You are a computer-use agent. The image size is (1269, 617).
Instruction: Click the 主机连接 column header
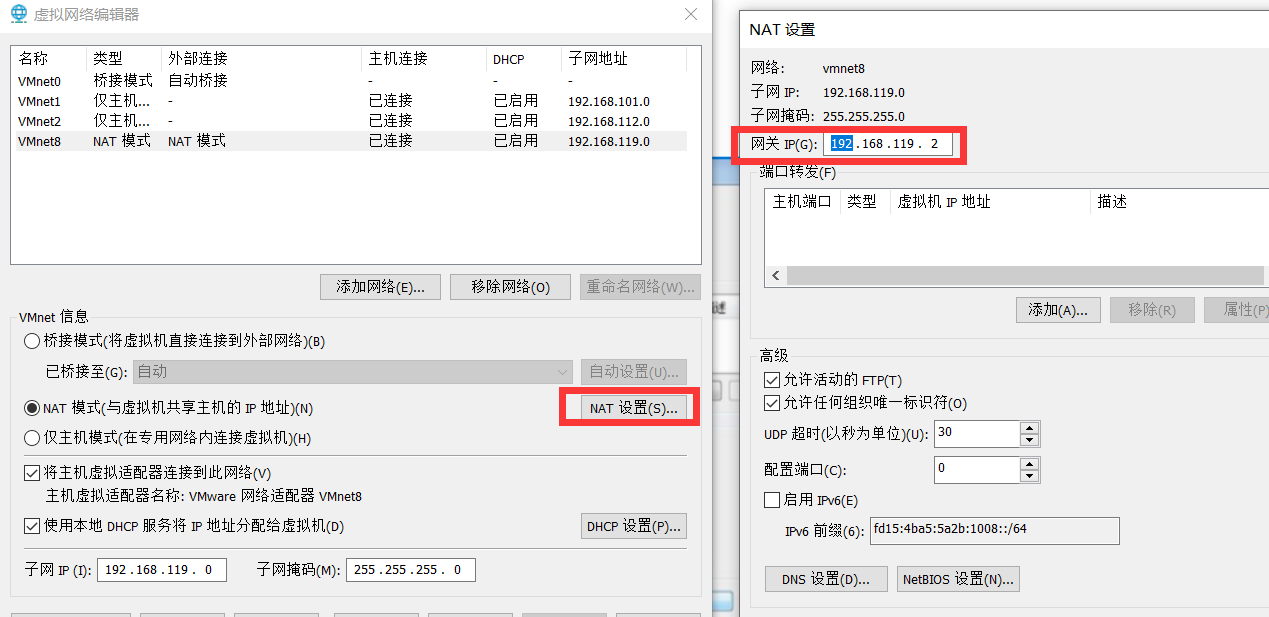click(x=424, y=59)
